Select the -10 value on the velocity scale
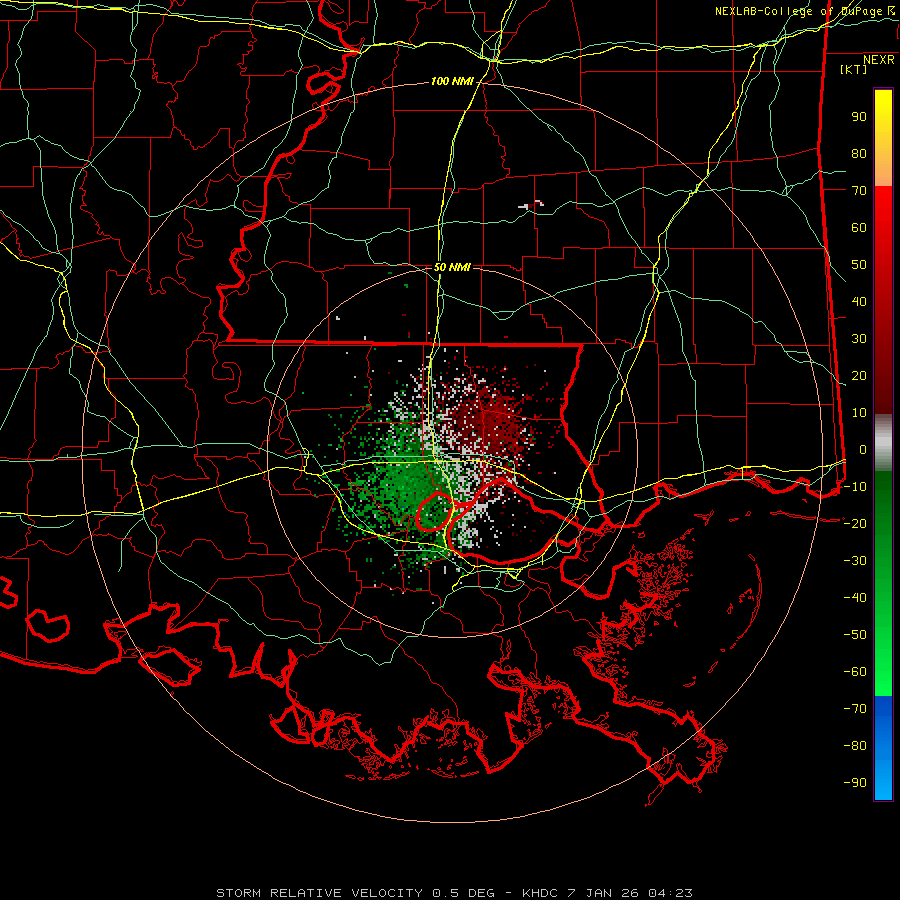This screenshot has width=900, height=900. (855, 487)
